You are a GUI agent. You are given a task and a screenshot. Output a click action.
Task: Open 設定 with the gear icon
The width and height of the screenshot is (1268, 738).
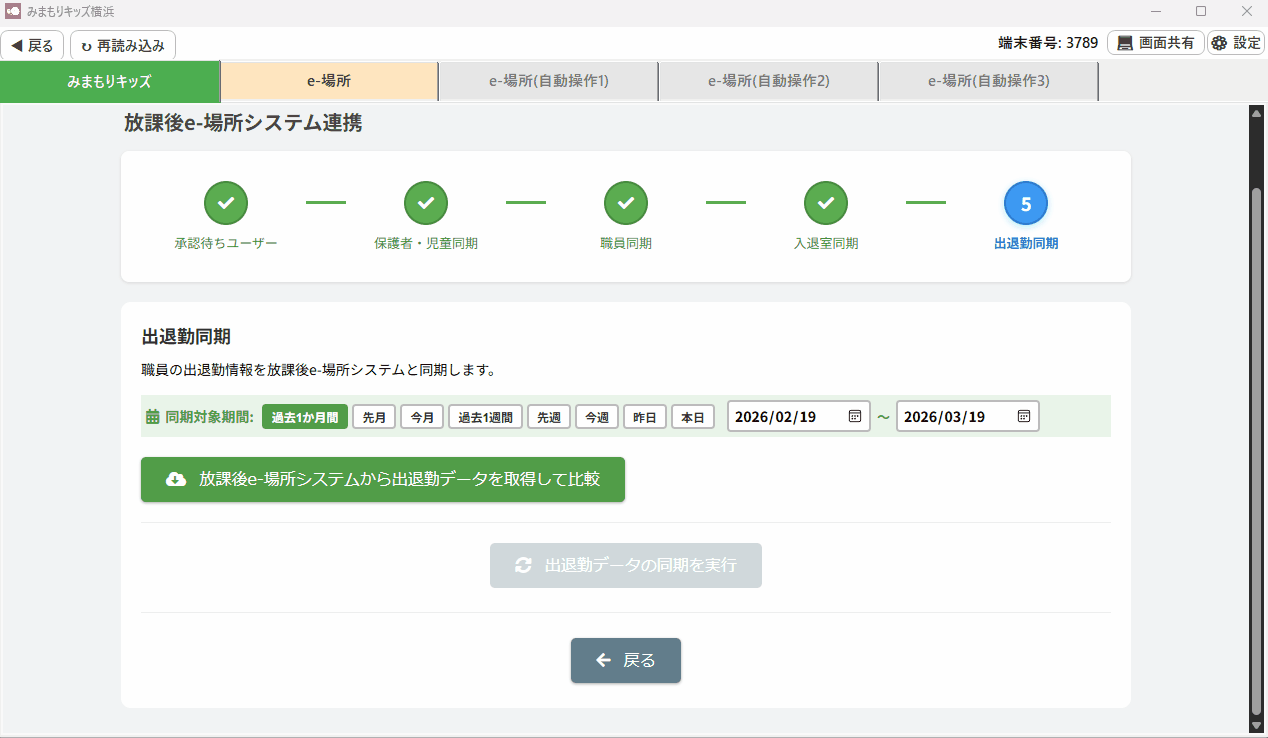click(1235, 43)
